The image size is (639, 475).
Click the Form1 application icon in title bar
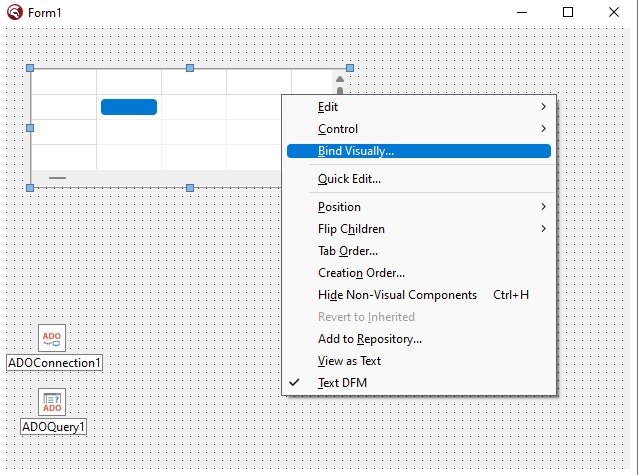pos(13,13)
